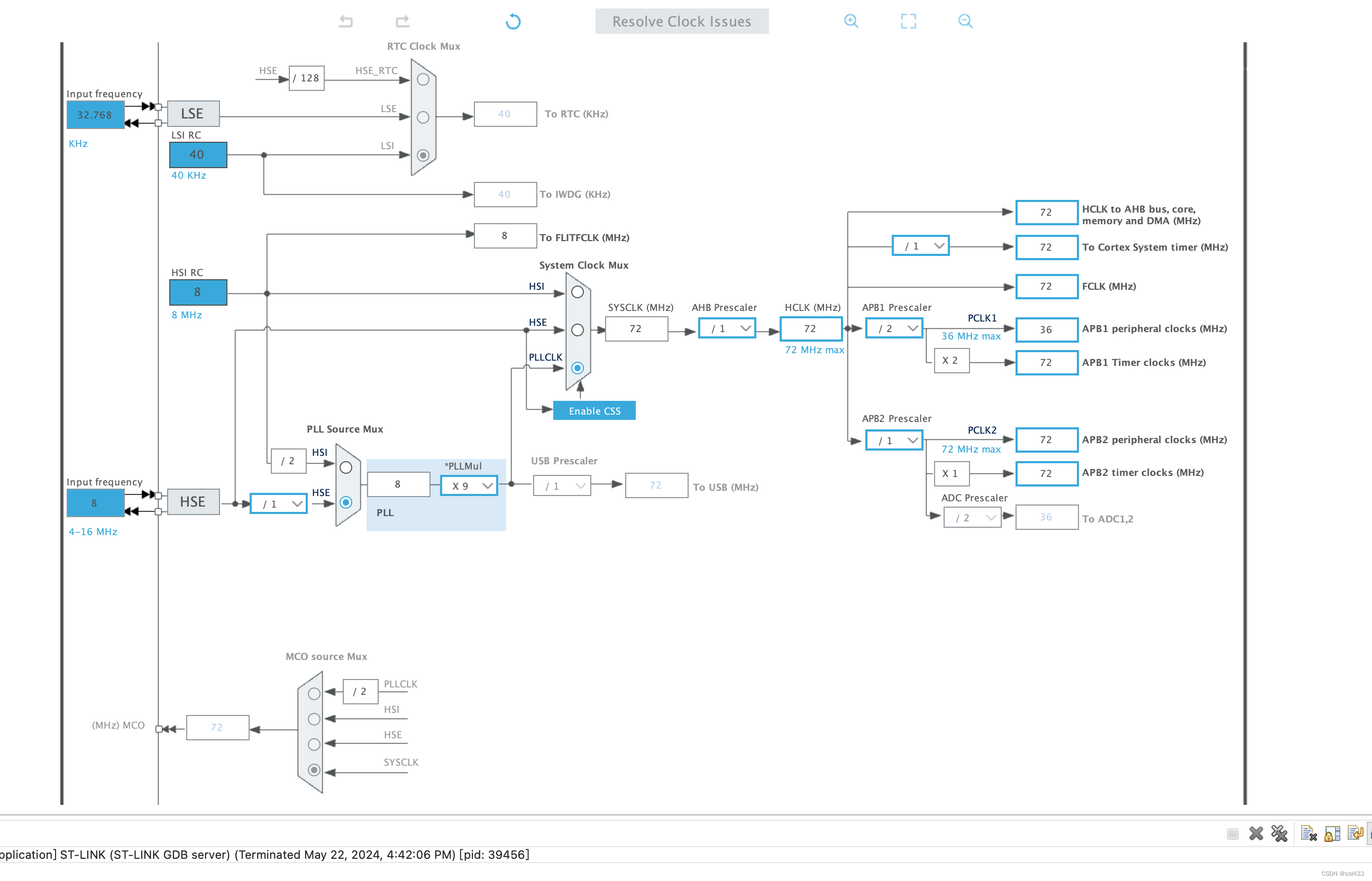Click the To FLITFCLK 8 value
This screenshot has width=1372, height=881.
[x=505, y=236]
